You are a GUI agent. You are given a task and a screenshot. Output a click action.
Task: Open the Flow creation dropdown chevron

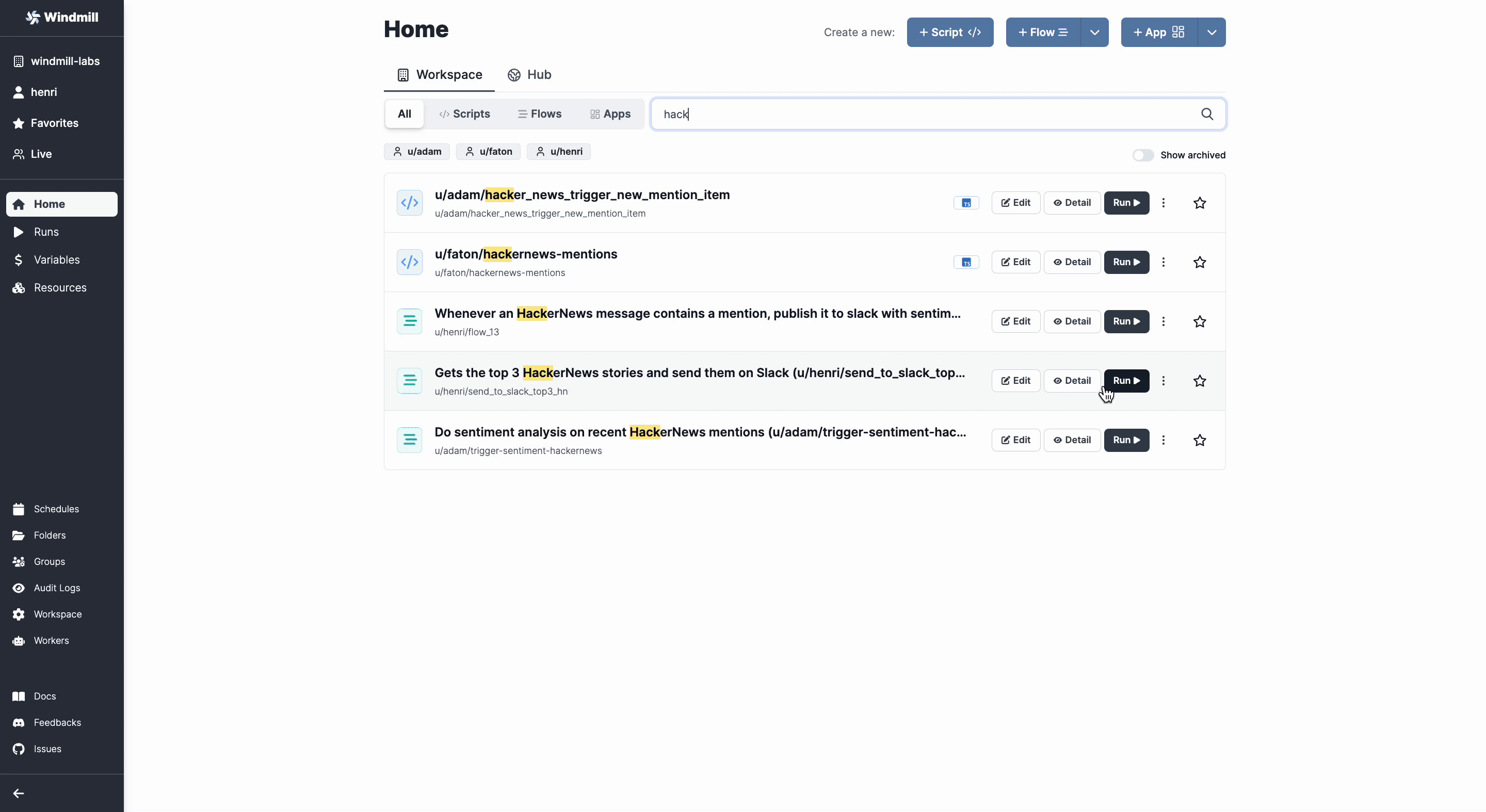[x=1094, y=33]
